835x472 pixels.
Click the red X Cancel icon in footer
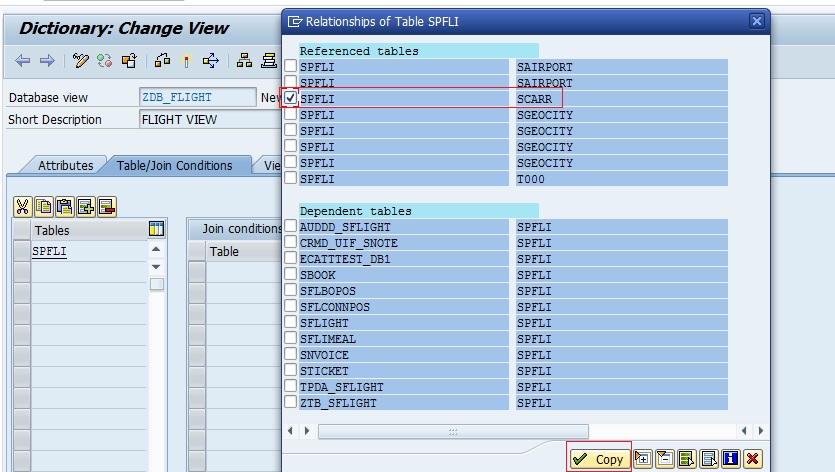pyautogui.click(x=752, y=459)
